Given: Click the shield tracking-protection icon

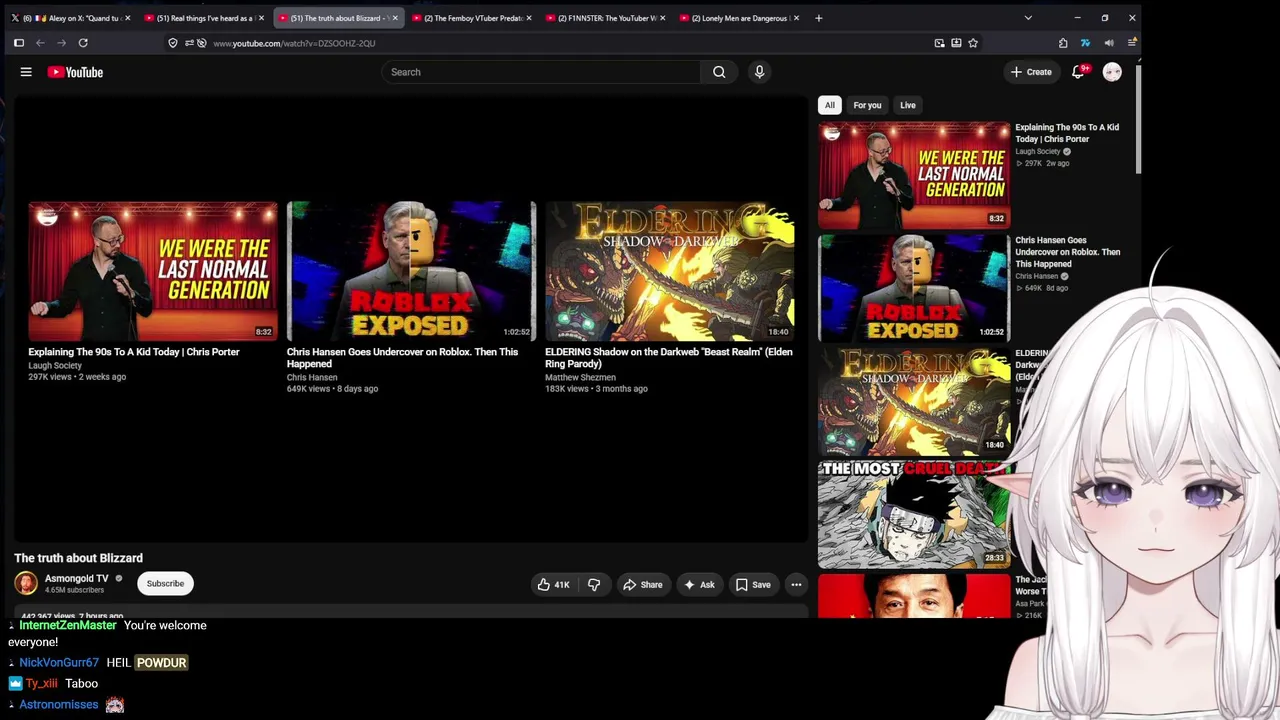Looking at the screenshot, I should pos(173,43).
